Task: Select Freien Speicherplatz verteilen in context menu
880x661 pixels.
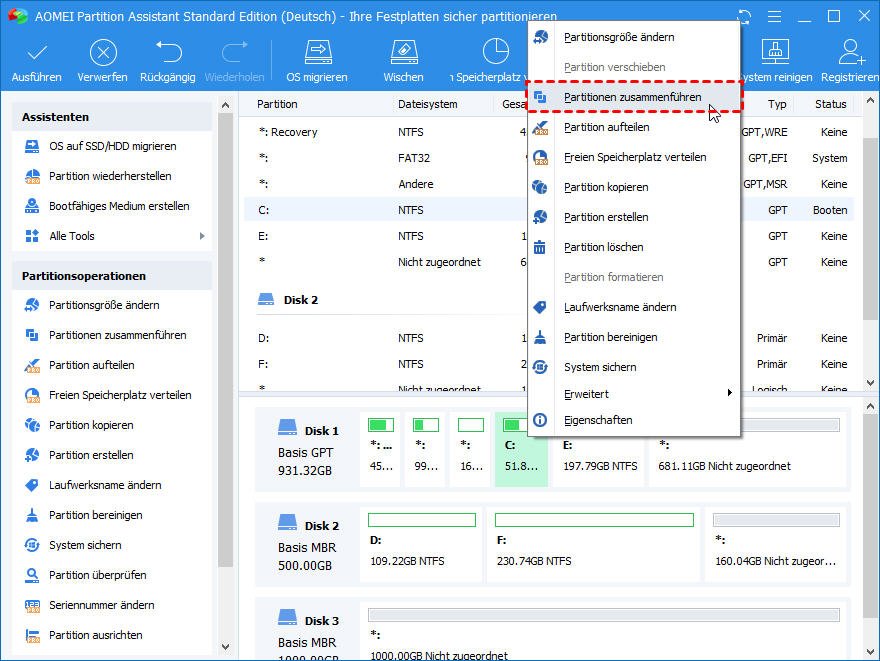Action: [634, 157]
